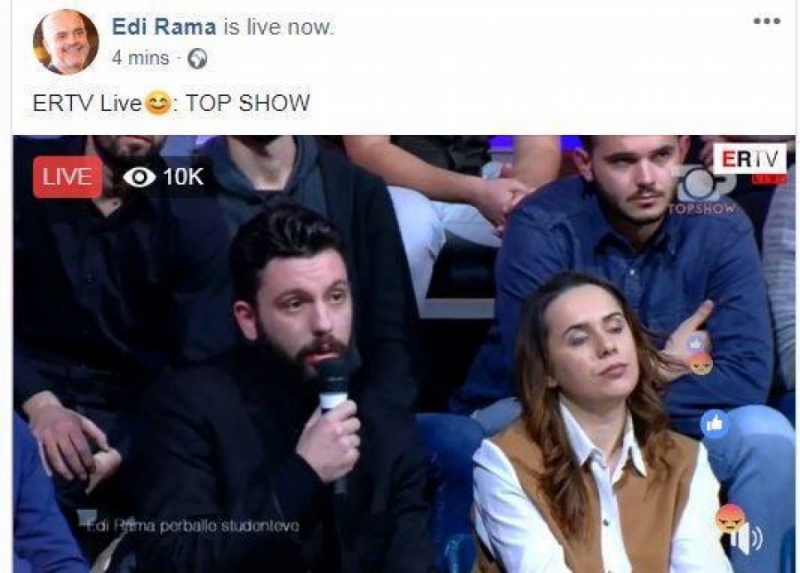
Task: Click the ERTV Live caption text
Action: [x=87, y=104]
